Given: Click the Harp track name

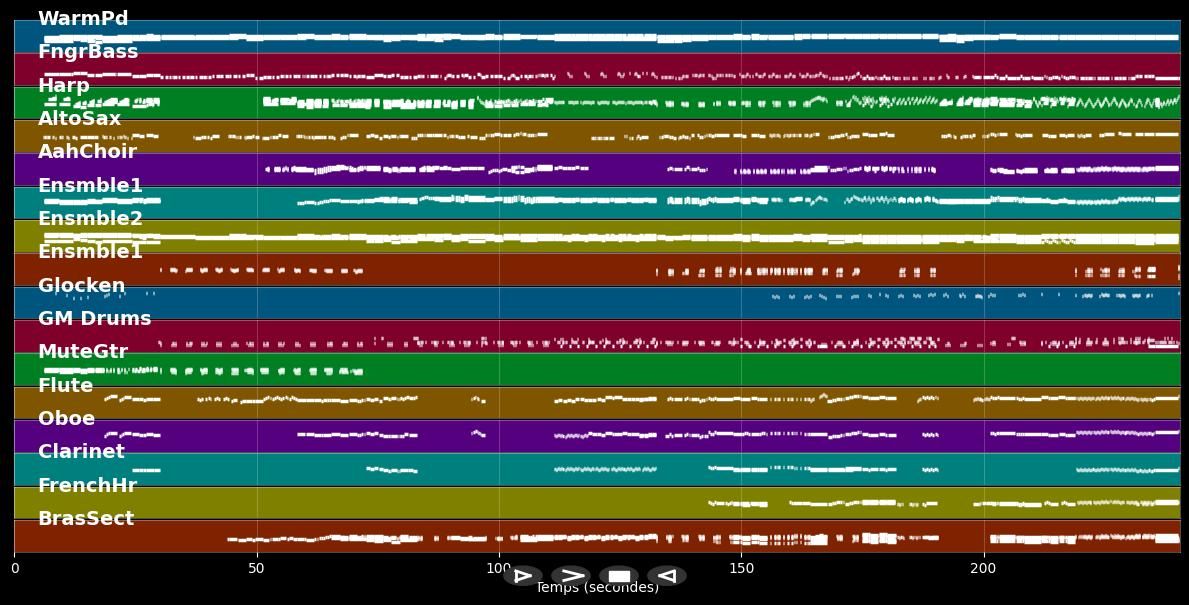Looking at the screenshot, I should tap(64, 86).
